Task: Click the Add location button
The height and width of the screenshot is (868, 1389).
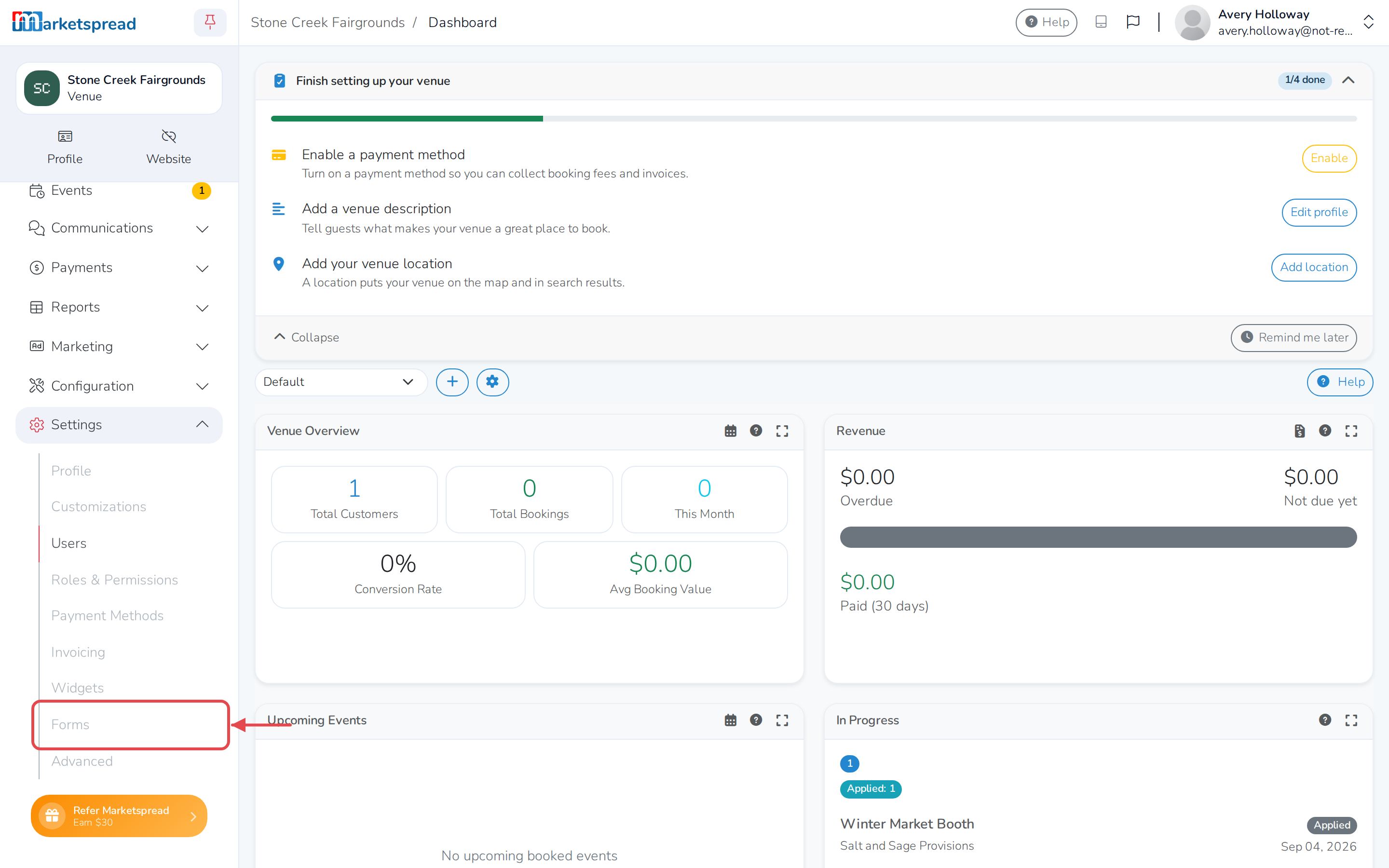Action: pyautogui.click(x=1314, y=268)
